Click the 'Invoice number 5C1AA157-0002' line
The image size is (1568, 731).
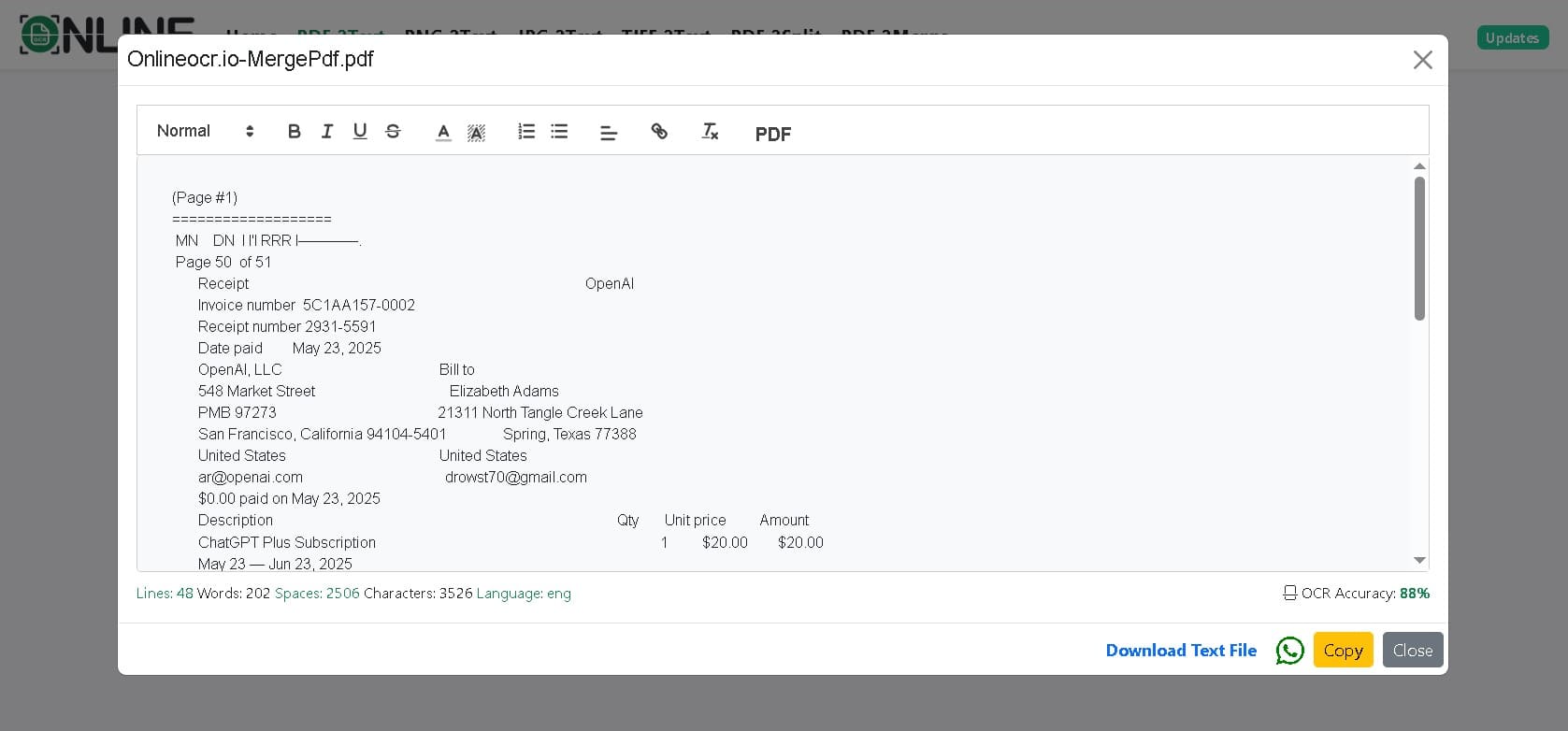(307, 305)
